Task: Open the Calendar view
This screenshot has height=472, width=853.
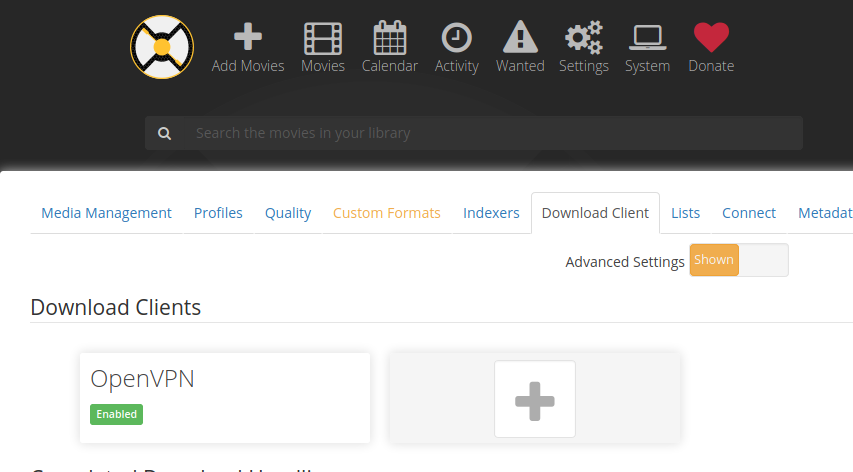Action: coord(390,48)
